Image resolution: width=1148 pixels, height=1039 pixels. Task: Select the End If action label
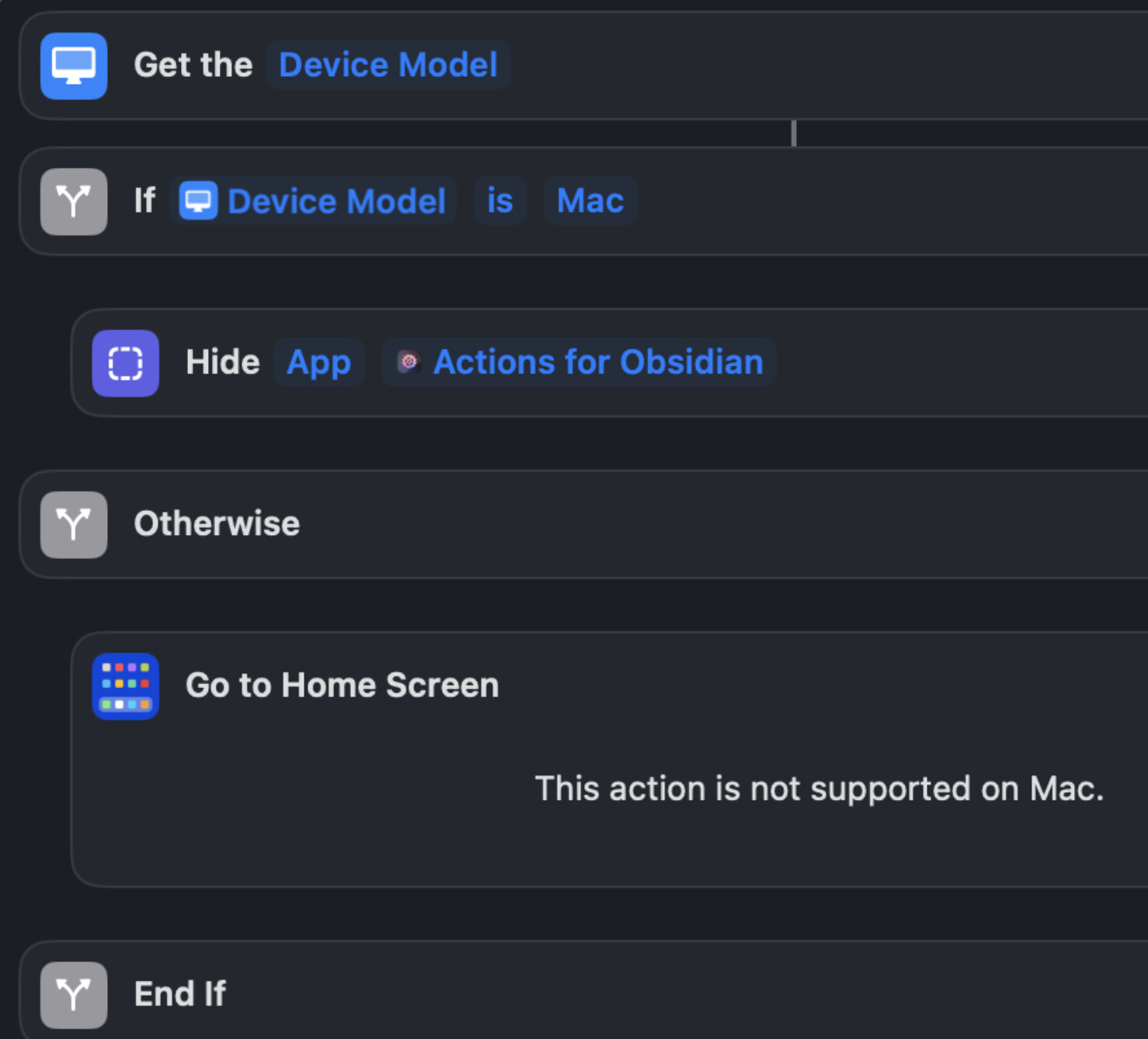[180, 994]
